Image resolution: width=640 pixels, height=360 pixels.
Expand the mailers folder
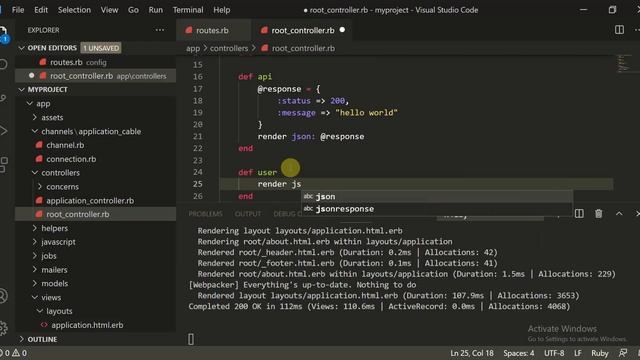pos(35,270)
